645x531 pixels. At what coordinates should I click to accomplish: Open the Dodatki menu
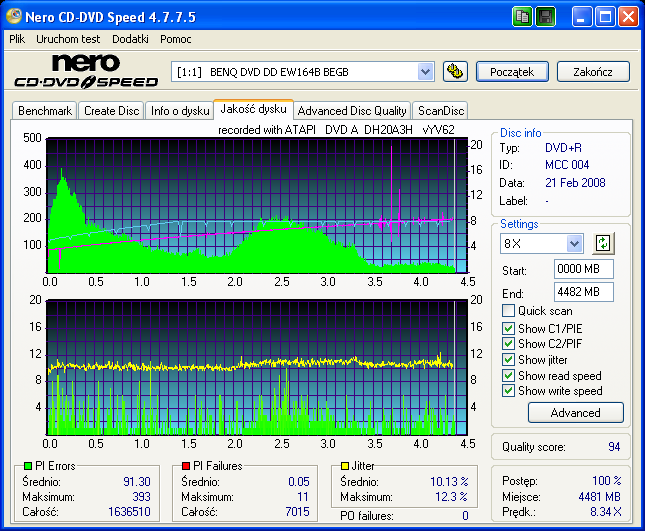130,39
